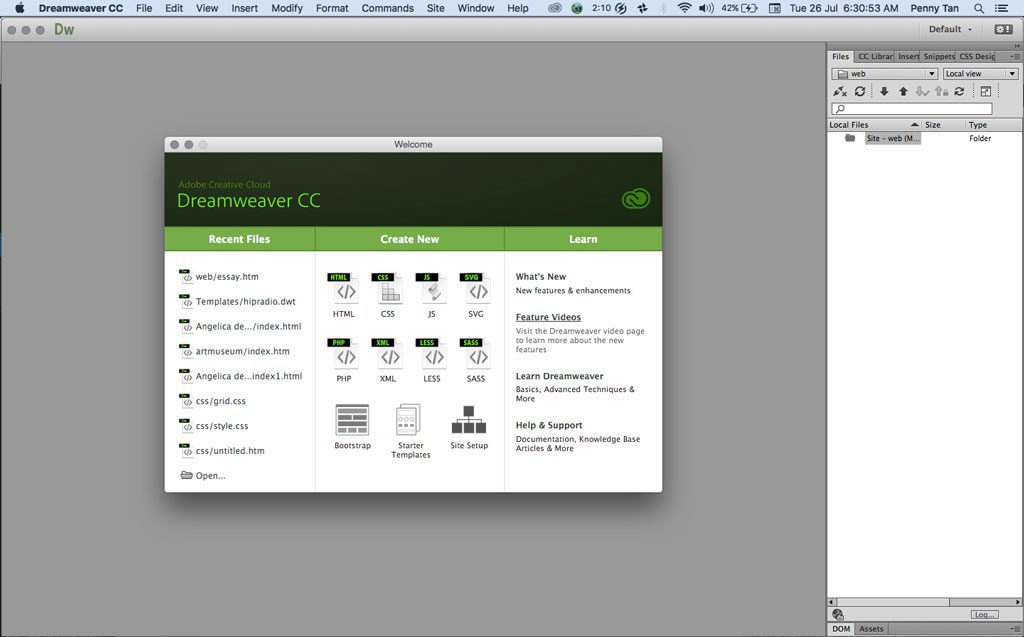Connect to remote server in Files panel

840,91
